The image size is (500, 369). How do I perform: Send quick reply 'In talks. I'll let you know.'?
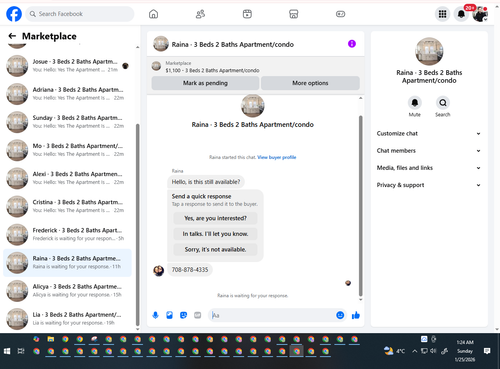pos(215,234)
